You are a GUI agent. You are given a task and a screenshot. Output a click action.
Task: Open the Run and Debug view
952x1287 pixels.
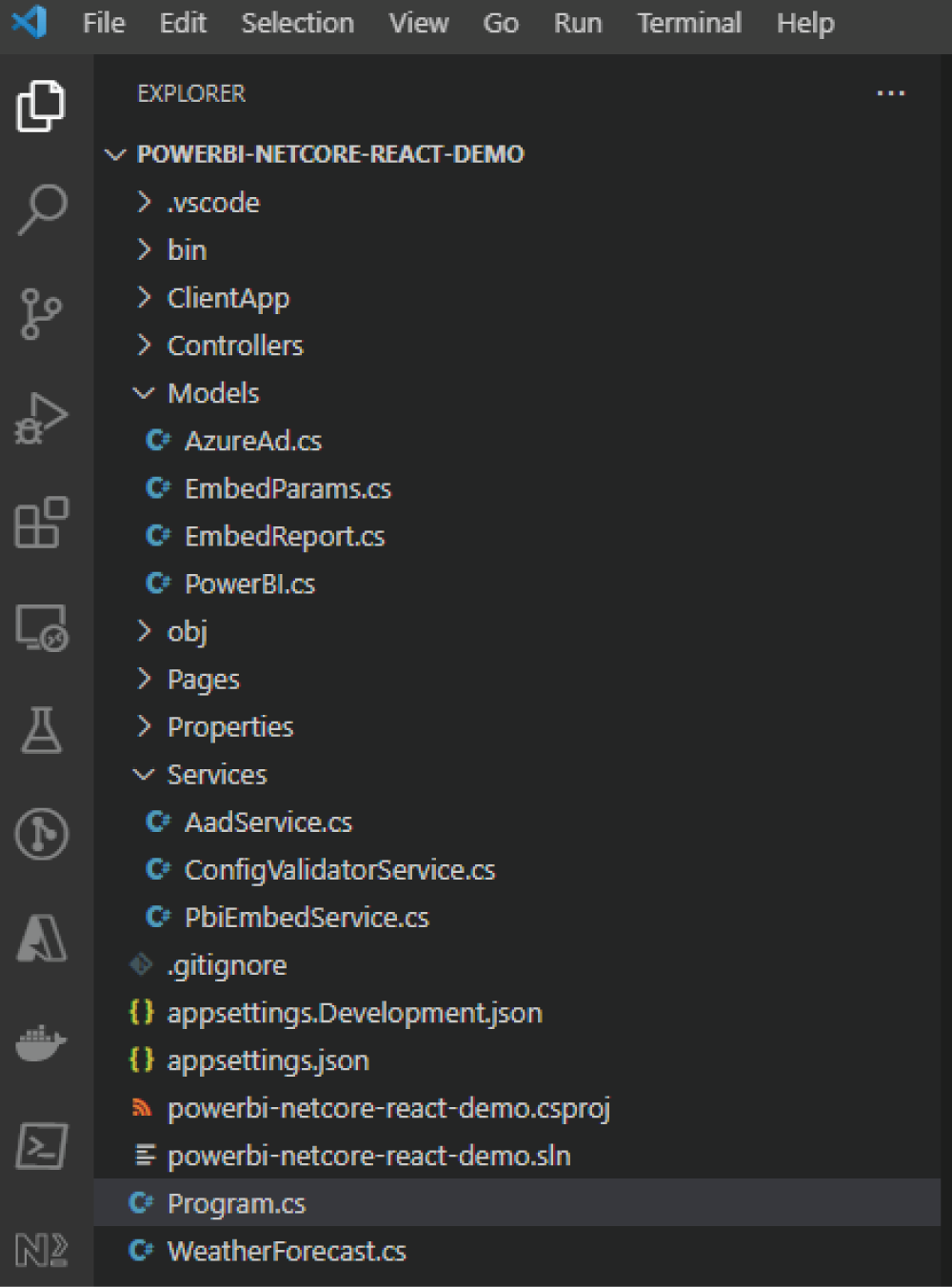coord(42,418)
